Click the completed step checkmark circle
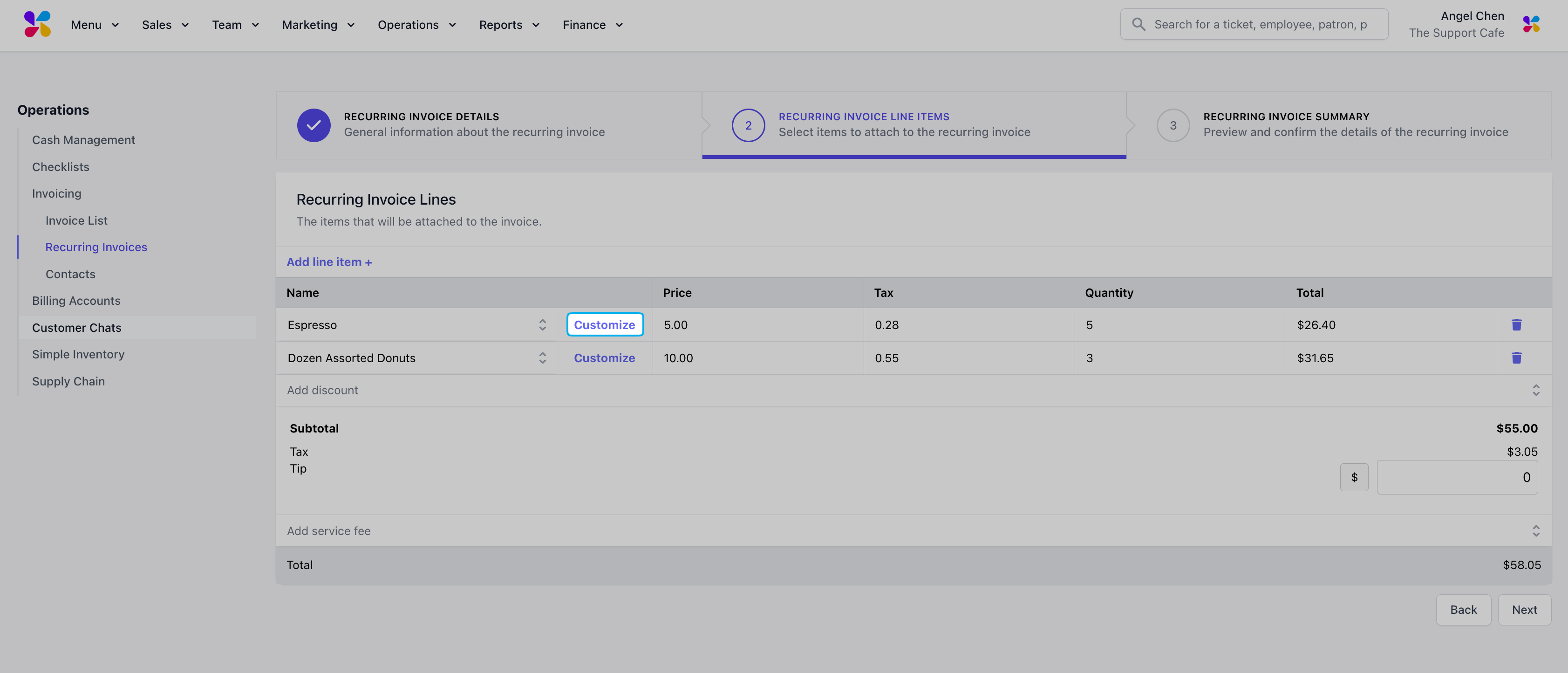The width and height of the screenshot is (1568, 673). [314, 125]
